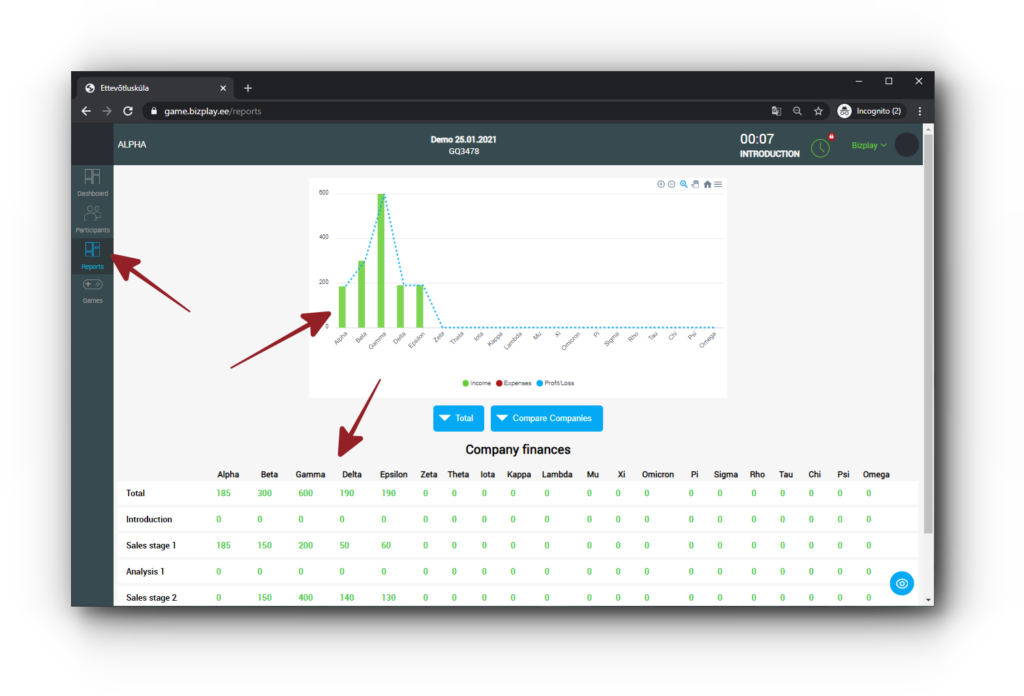This screenshot has width=1024, height=696.
Task: Click the green clock timer icon
Action: (x=820, y=147)
